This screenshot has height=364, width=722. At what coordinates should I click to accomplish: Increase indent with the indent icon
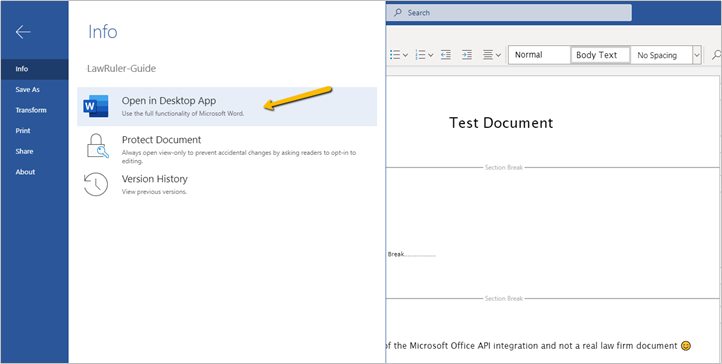[x=467, y=55]
